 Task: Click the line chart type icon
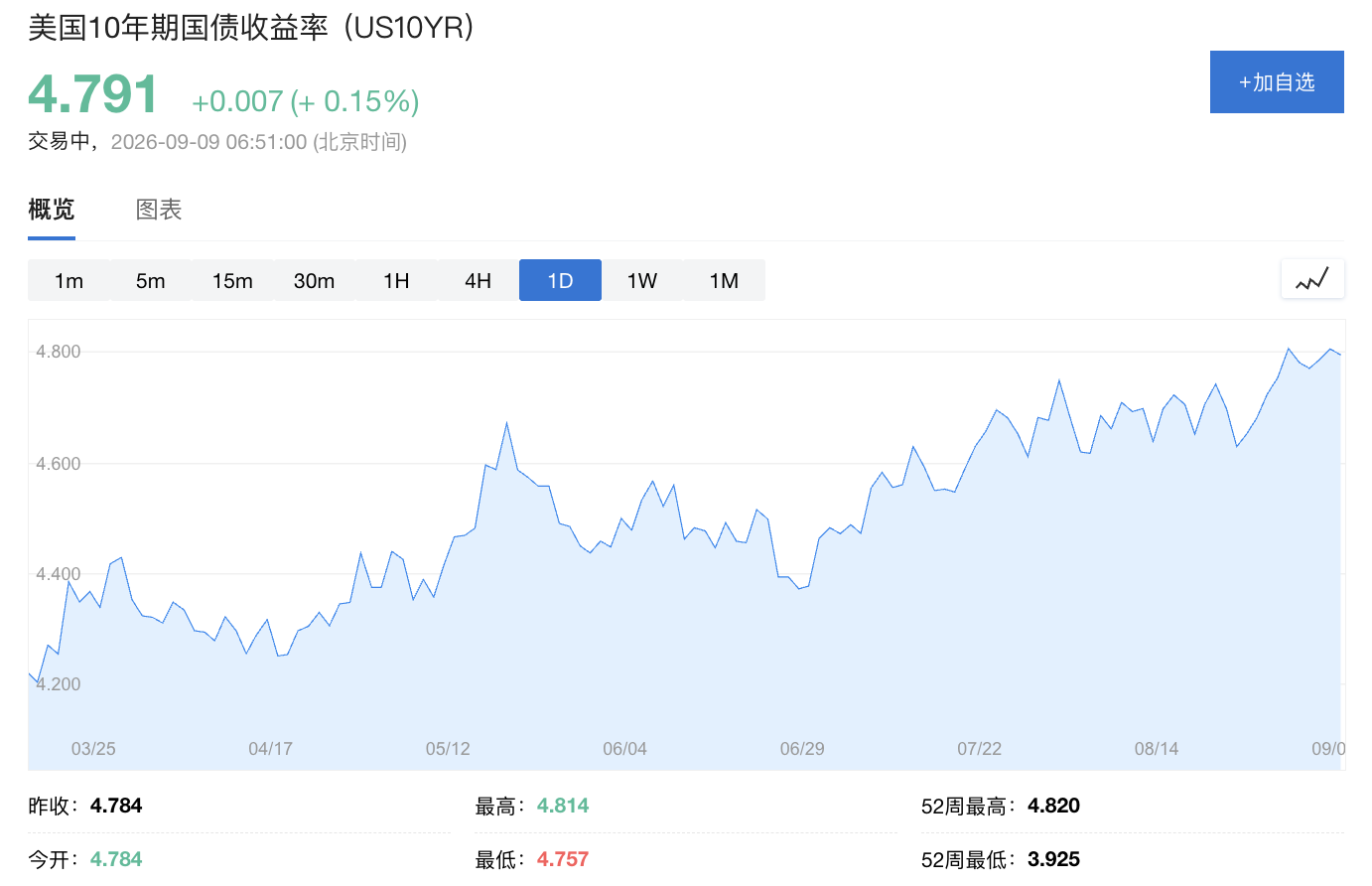pos(1312,279)
